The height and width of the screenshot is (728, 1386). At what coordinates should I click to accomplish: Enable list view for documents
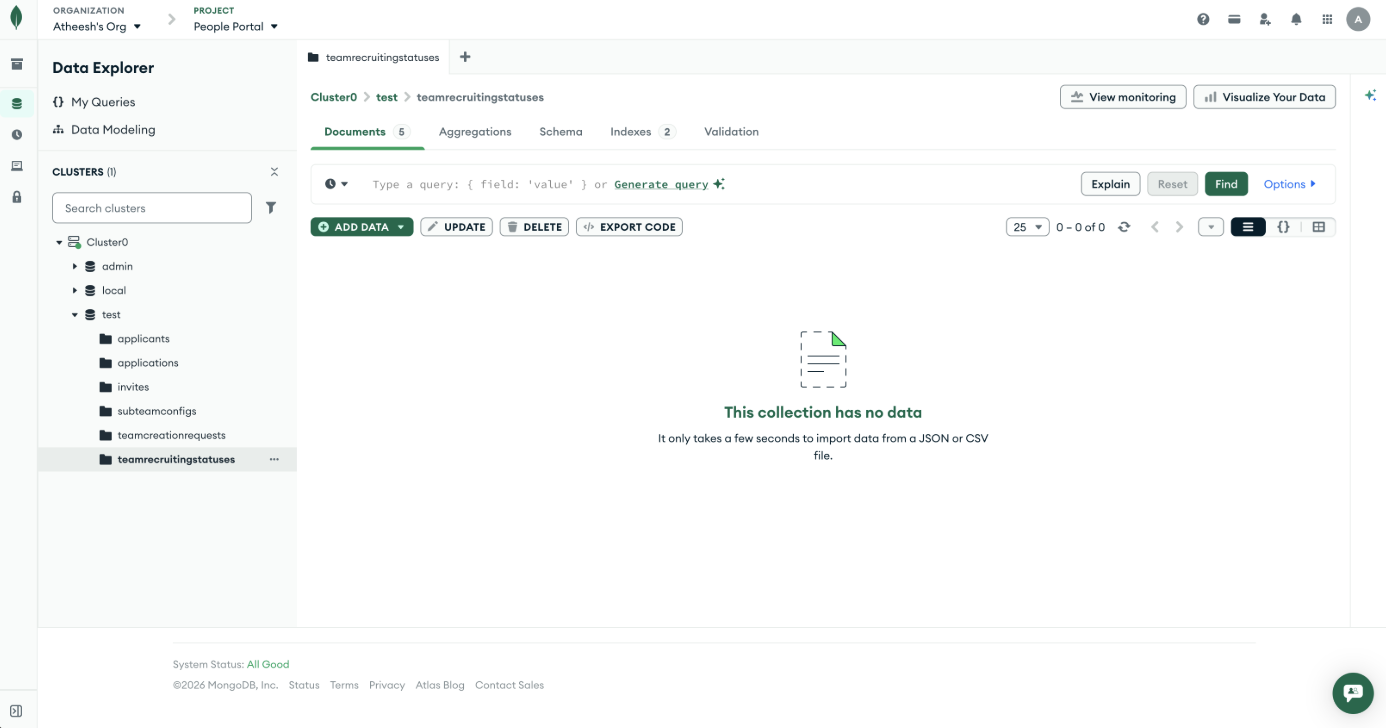click(1247, 226)
